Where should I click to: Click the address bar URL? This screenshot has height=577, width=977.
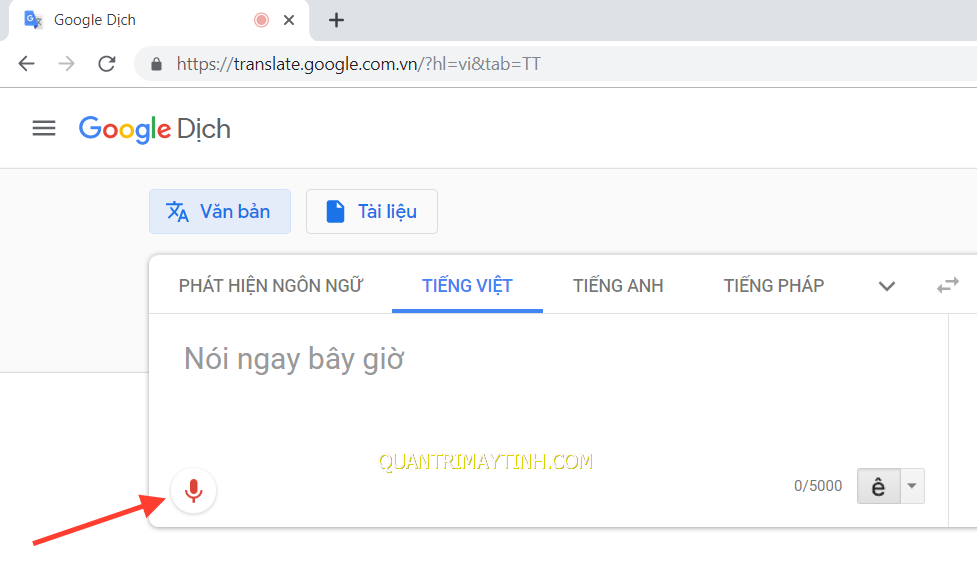pos(358,64)
